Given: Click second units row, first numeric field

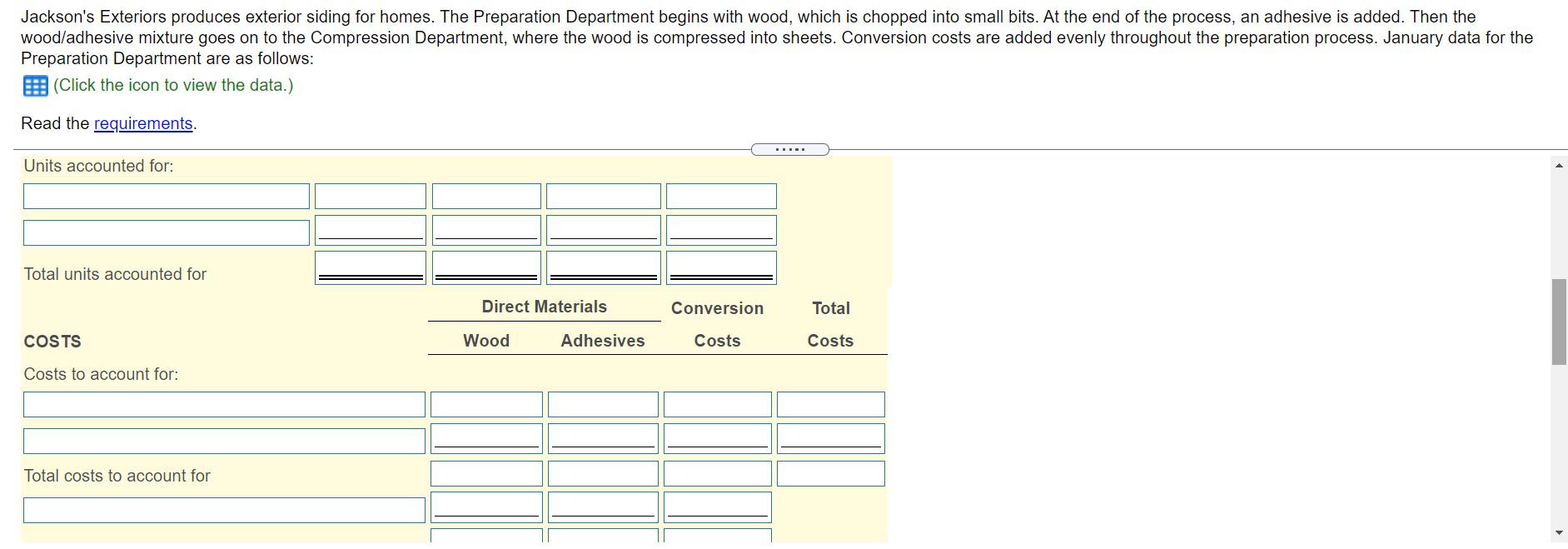Looking at the screenshot, I should [x=371, y=231].
